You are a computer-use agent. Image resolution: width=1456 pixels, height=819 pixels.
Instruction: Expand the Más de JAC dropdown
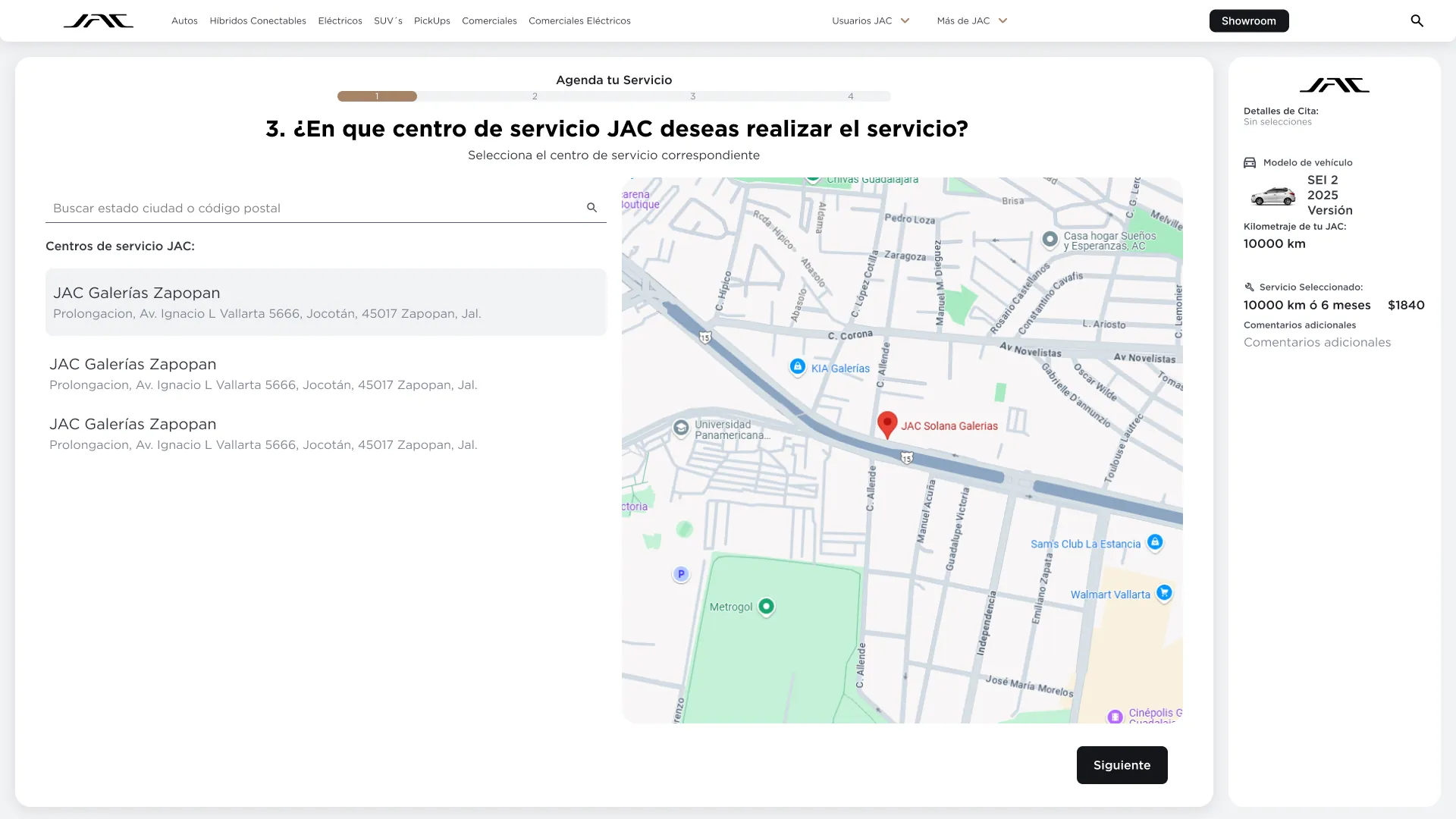(972, 20)
